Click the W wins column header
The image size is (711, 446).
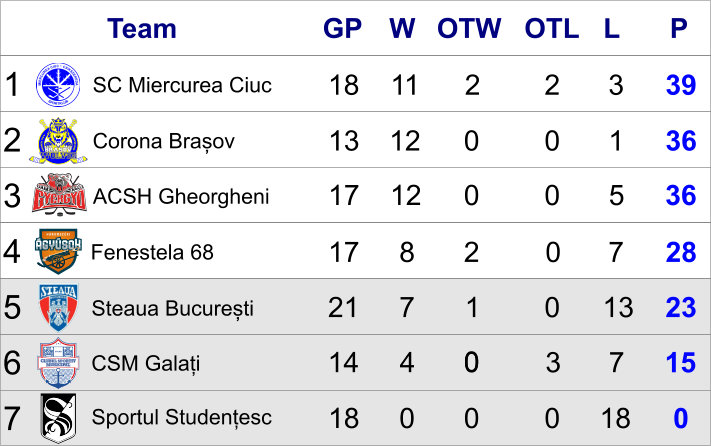(402, 29)
